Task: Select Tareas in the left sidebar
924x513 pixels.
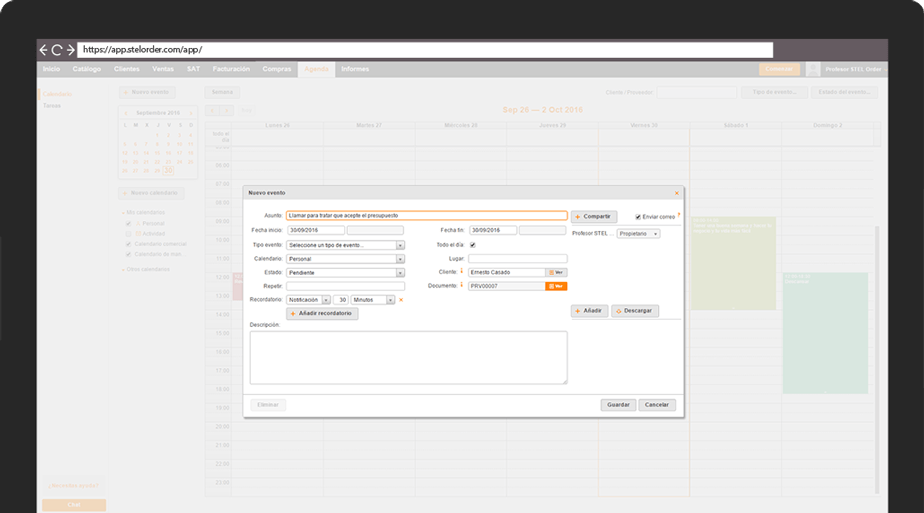Action: coord(52,106)
